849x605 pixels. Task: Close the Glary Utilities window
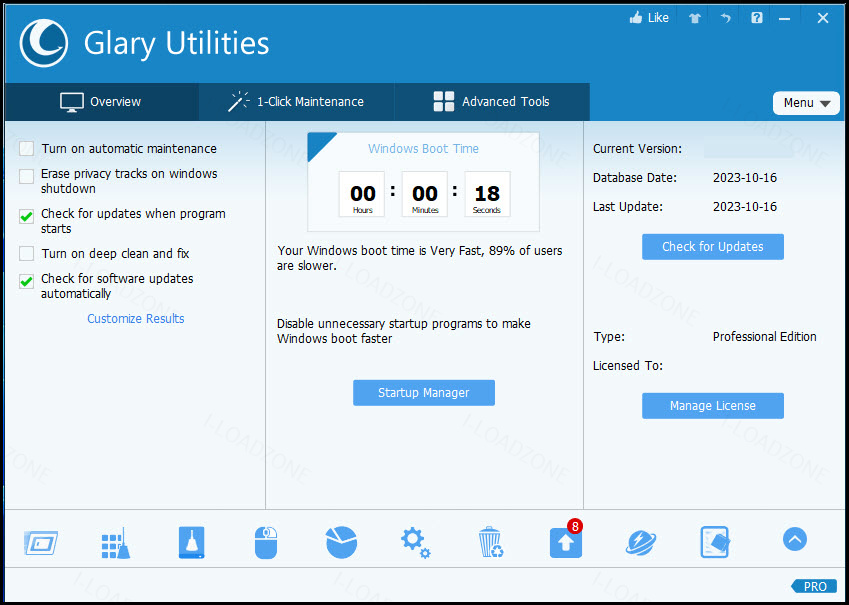(x=823, y=18)
